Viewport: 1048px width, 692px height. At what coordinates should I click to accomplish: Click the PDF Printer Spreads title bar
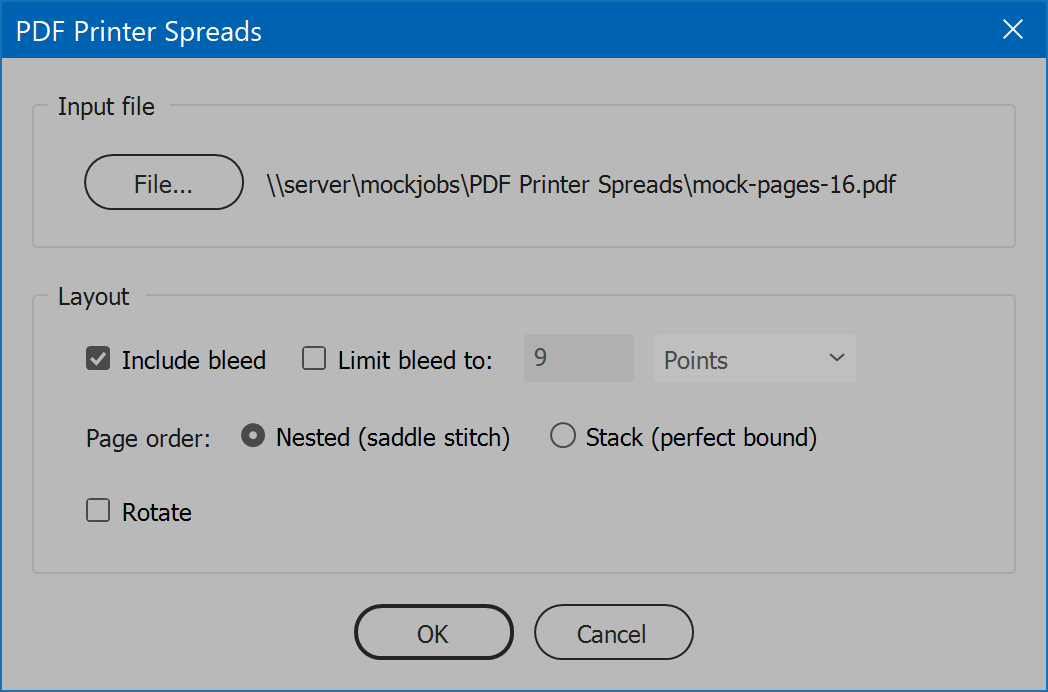tap(500, 30)
